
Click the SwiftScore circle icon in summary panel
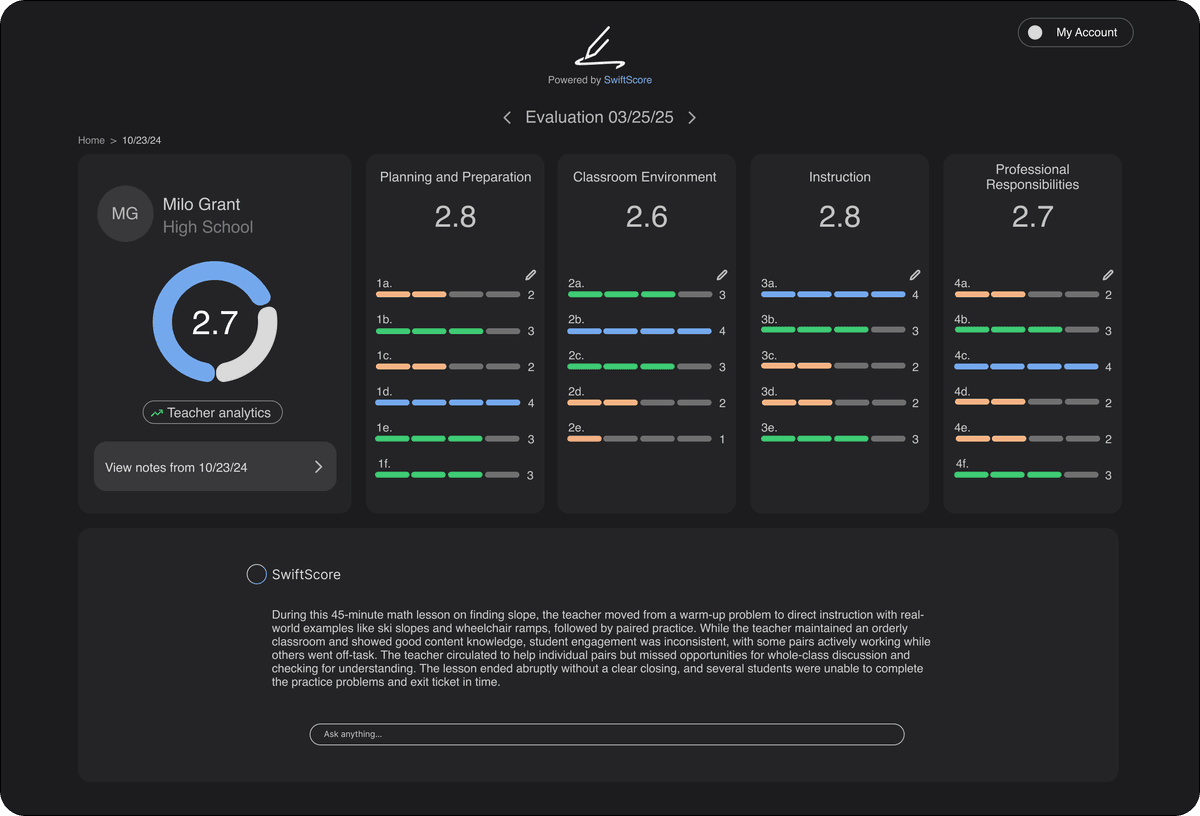coord(256,573)
